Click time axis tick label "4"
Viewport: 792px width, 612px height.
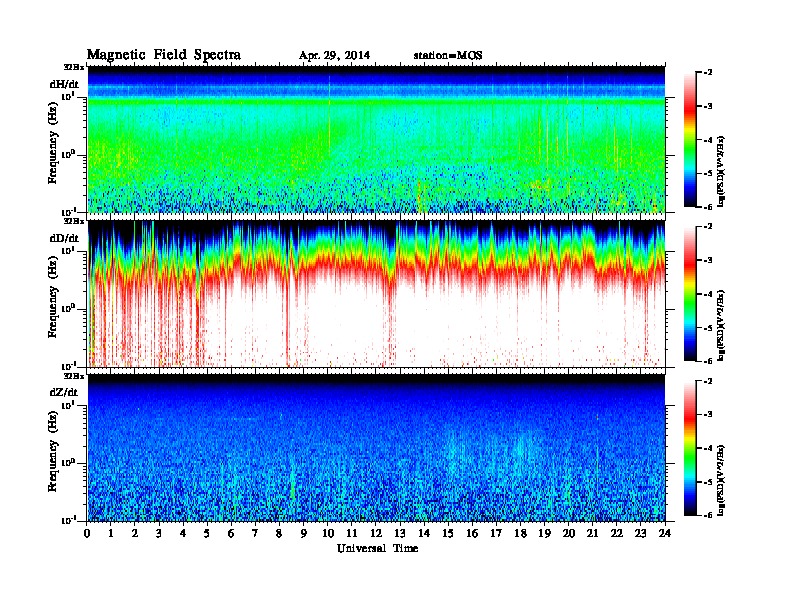point(183,533)
